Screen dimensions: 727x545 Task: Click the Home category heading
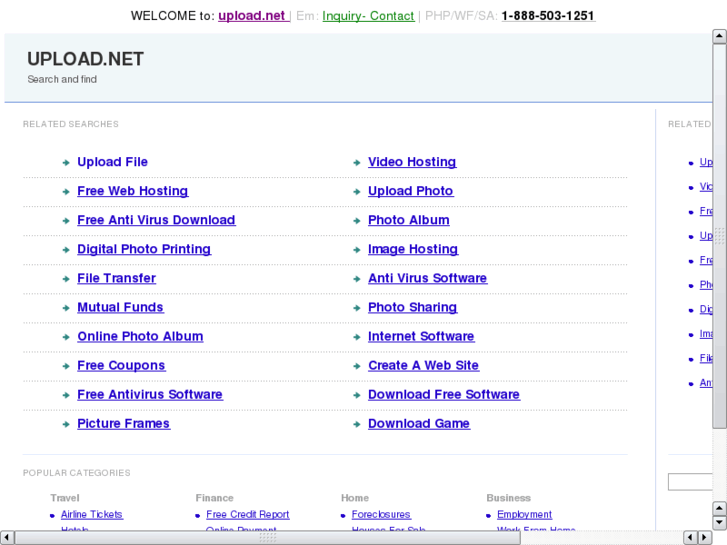click(x=355, y=498)
